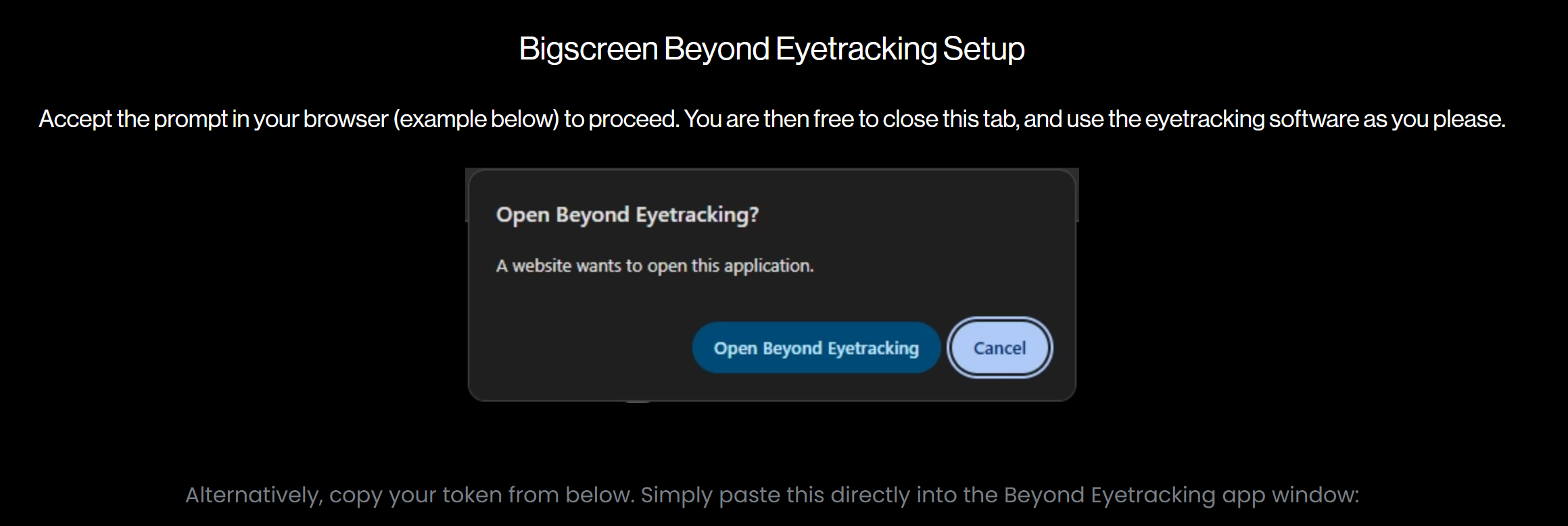
Task: Click "eyetracking software" in the instruction line
Action: coord(1252,119)
